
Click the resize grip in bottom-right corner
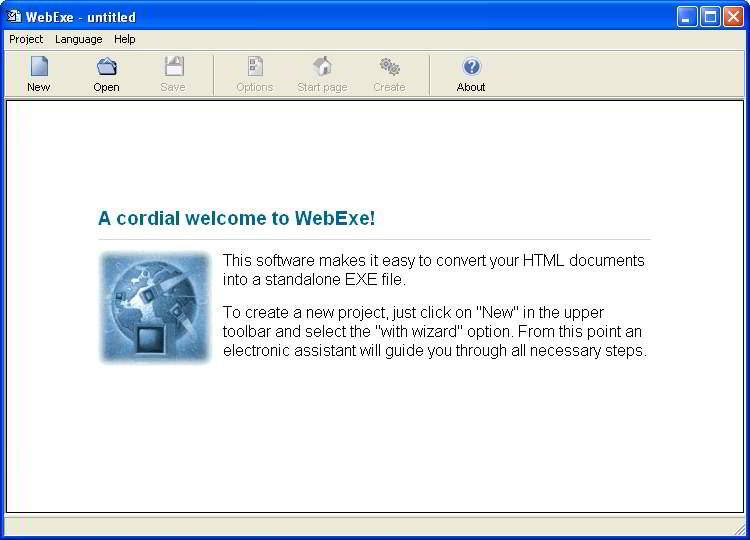point(741,531)
